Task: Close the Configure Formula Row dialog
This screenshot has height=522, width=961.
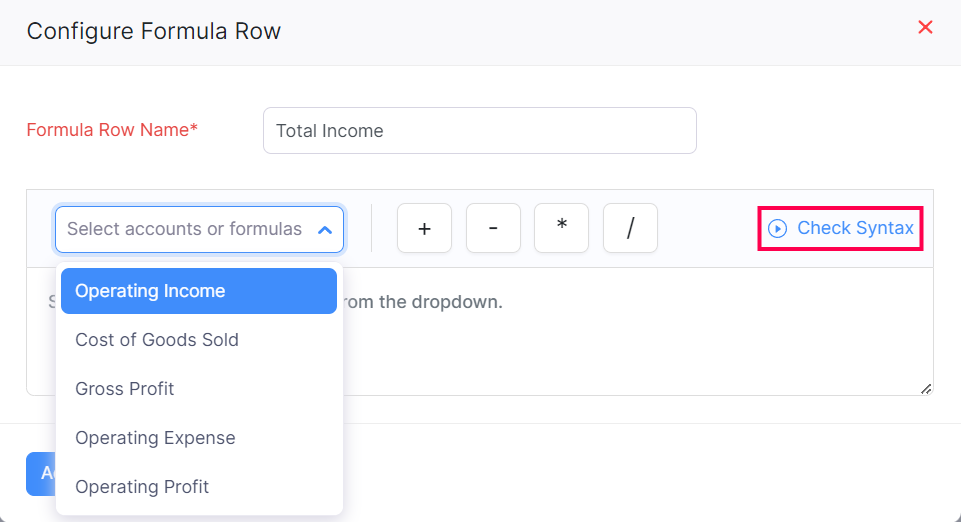Action: click(925, 28)
